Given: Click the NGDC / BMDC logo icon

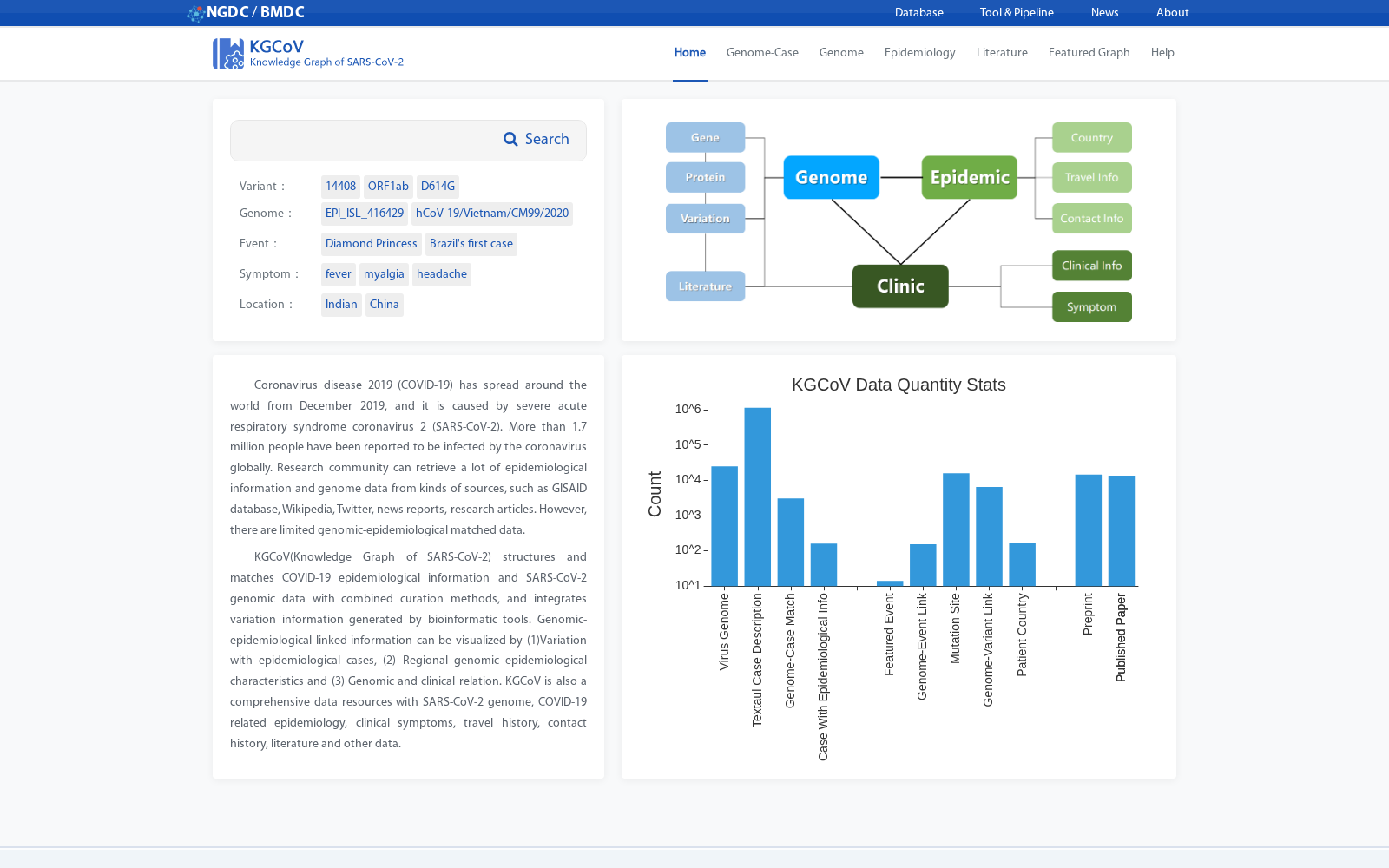Looking at the screenshot, I should tap(195, 13).
